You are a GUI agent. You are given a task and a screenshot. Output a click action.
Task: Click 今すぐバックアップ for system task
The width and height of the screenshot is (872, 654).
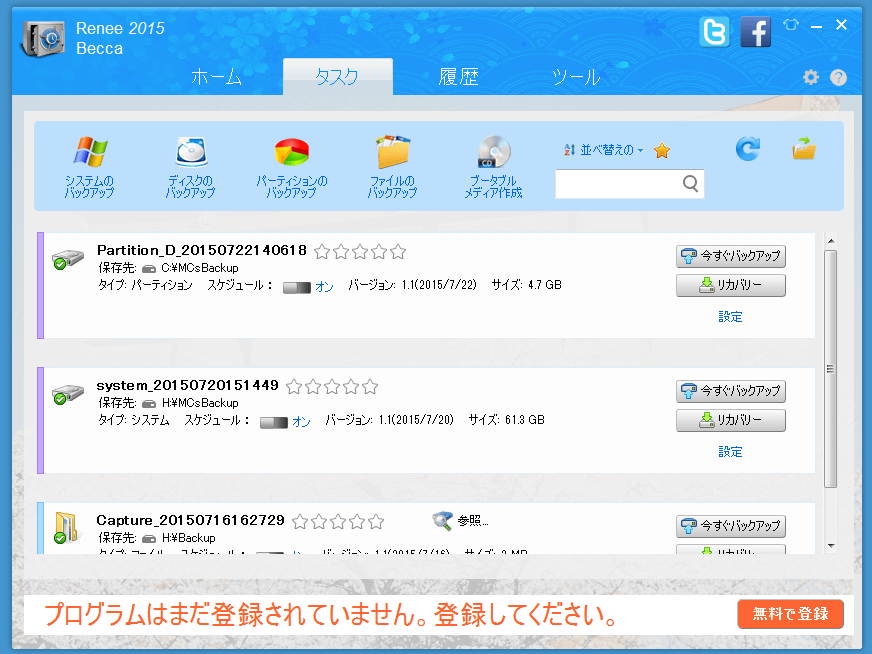pyautogui.click(x=731, y=391)
